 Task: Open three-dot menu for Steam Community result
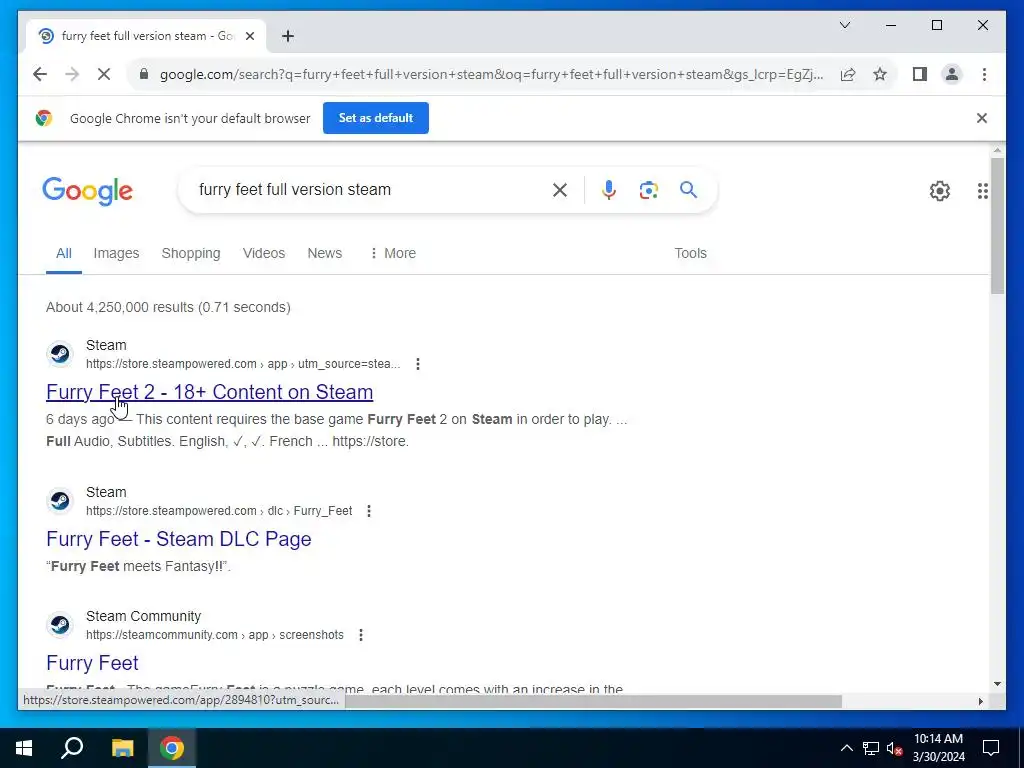tap(360, 635)
